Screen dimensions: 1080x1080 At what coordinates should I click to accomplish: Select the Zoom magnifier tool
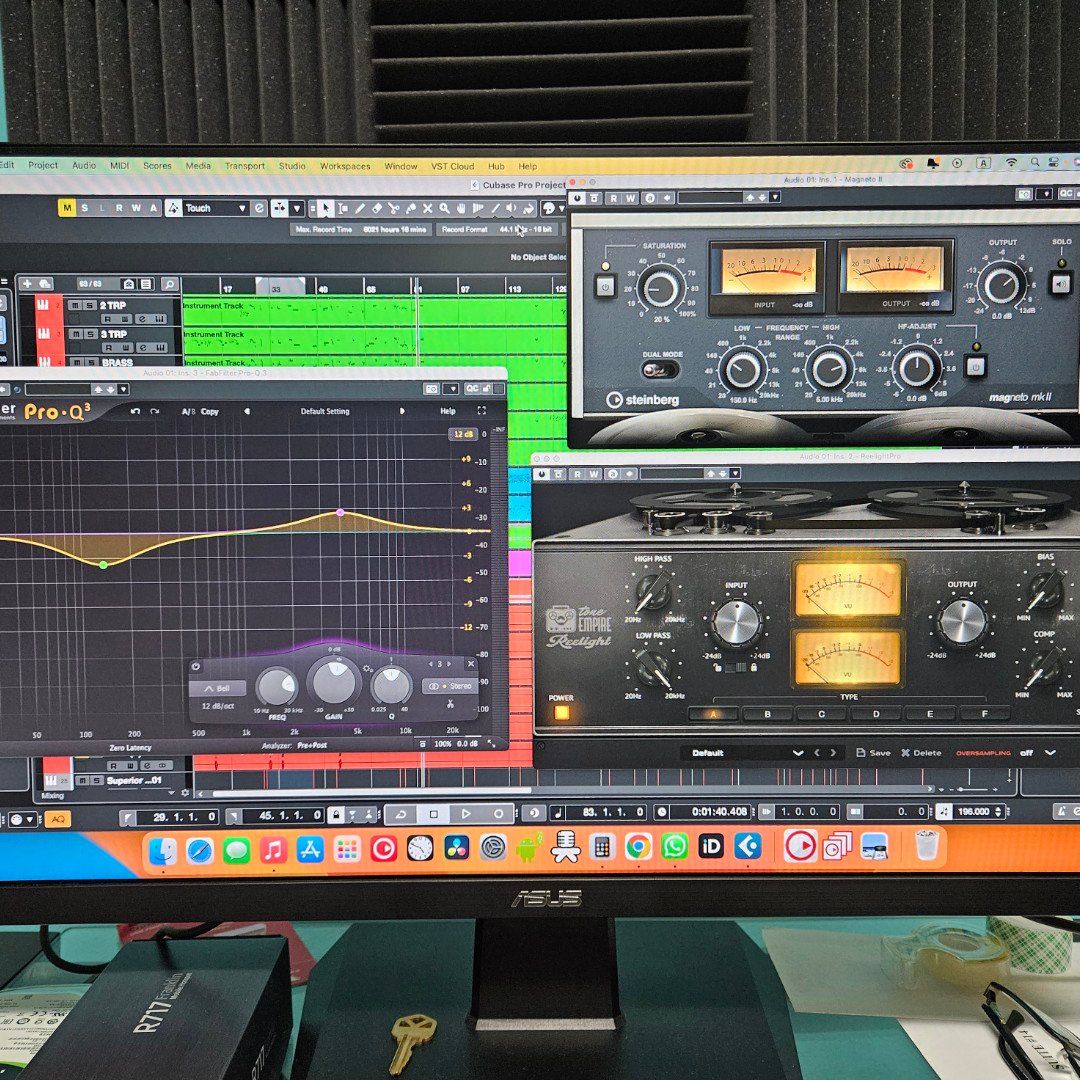click(444, 208)
